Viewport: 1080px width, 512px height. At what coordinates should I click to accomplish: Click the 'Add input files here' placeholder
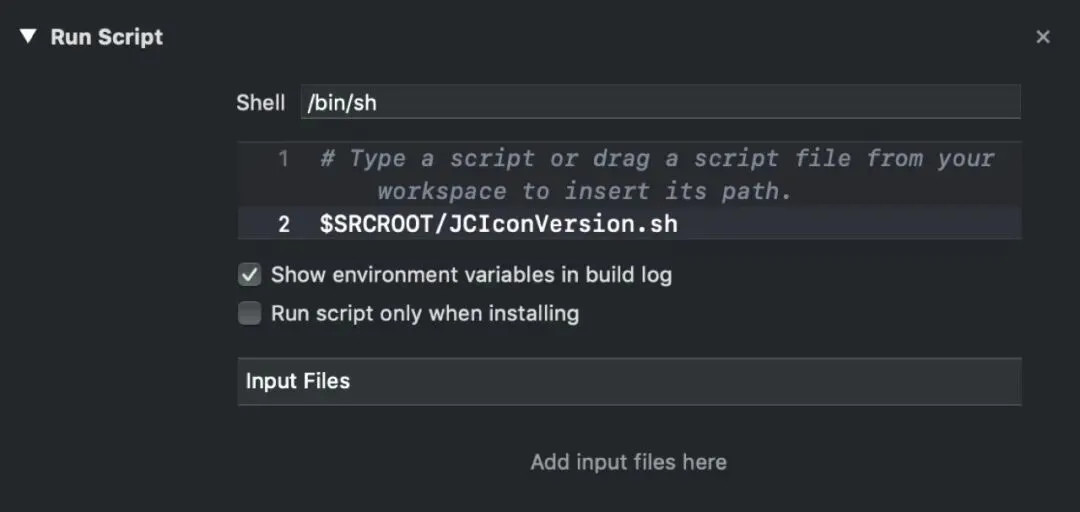628,462
